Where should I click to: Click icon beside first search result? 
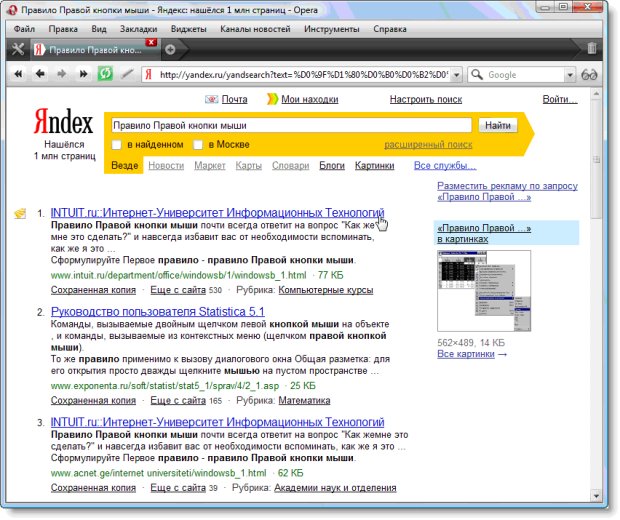[x=21, y=214]
